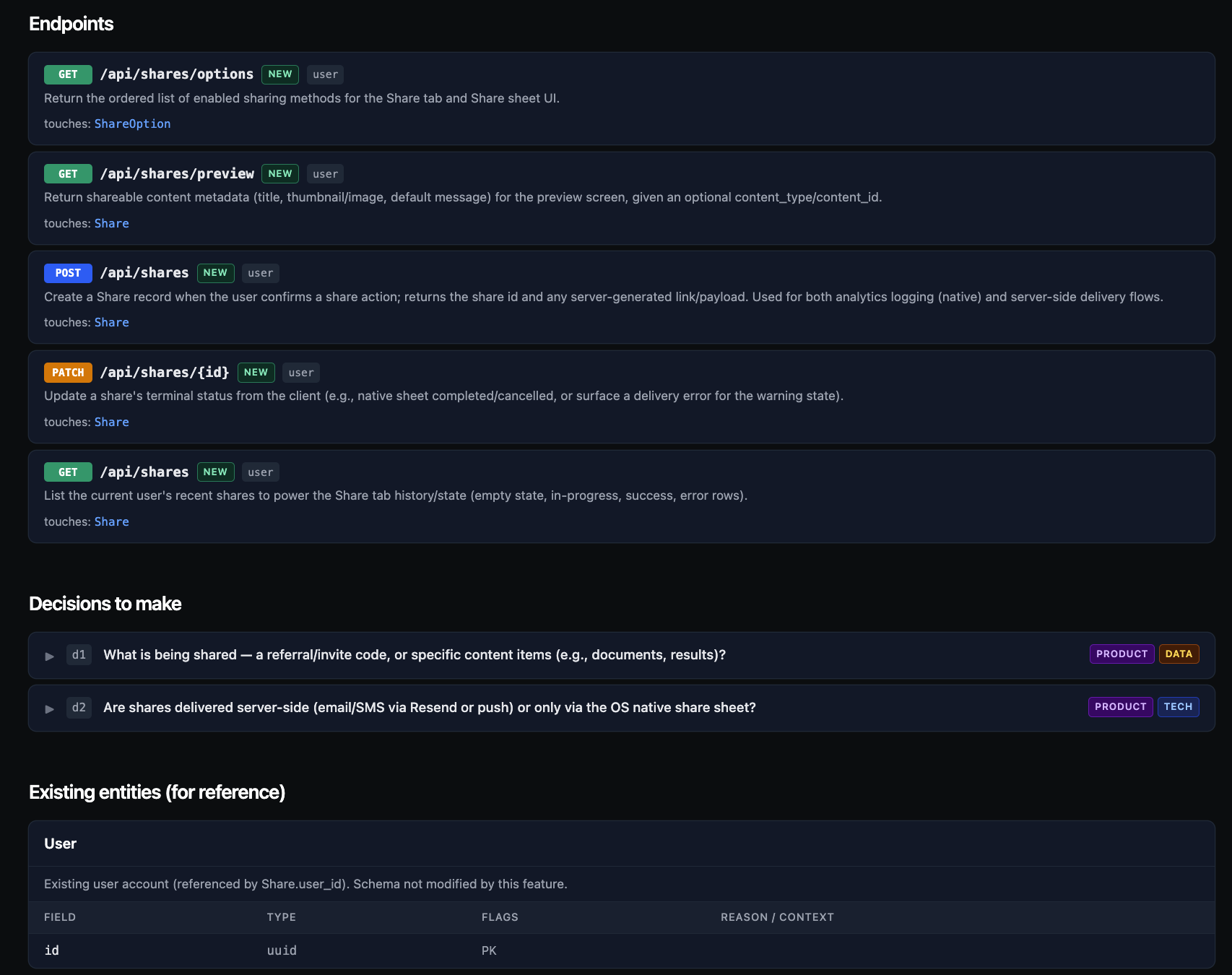
Task: Click user tag on PATCH endpoint
Action: (301, 373)
